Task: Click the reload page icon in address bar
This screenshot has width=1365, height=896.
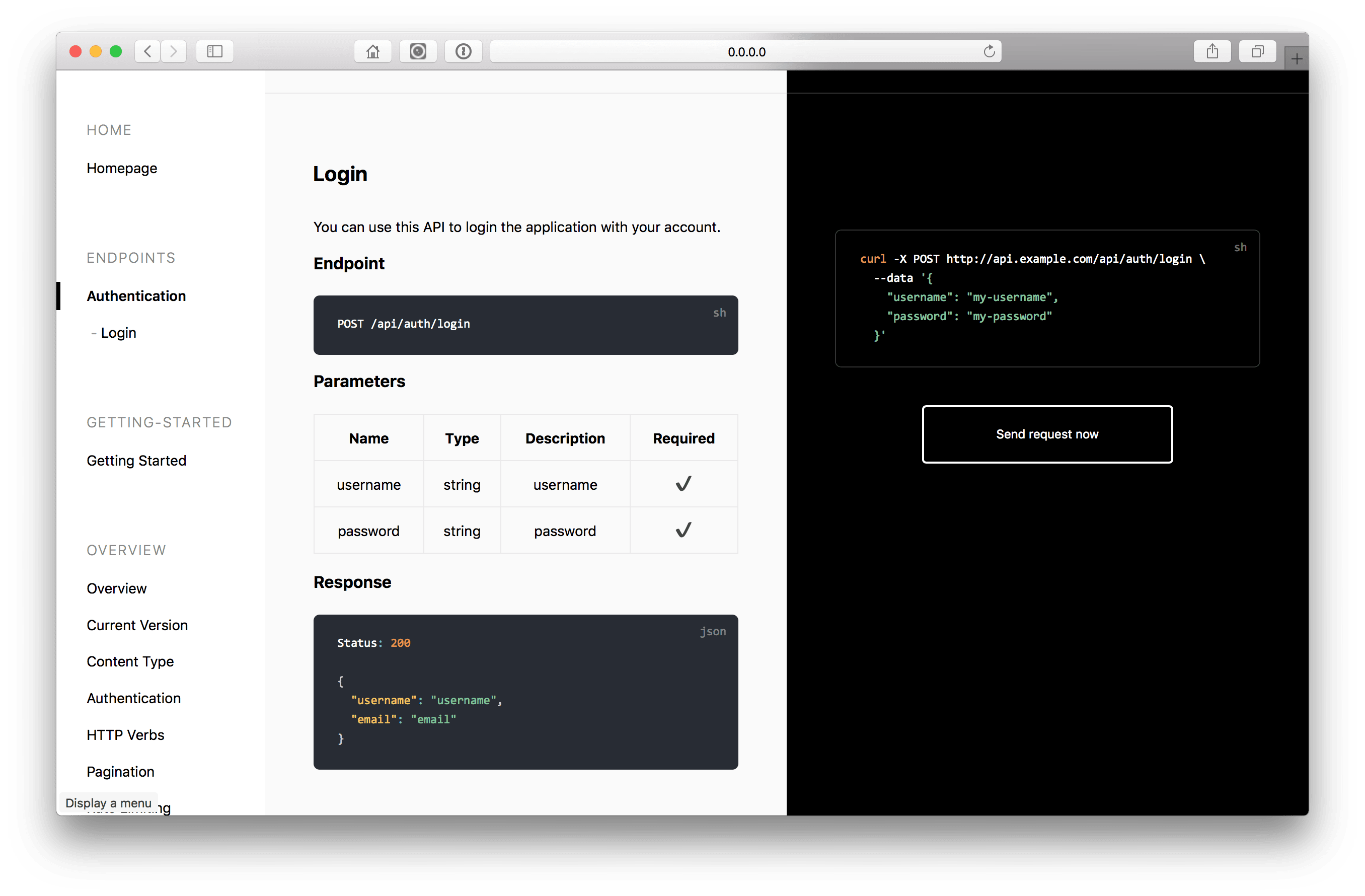Action: (990, 52)
